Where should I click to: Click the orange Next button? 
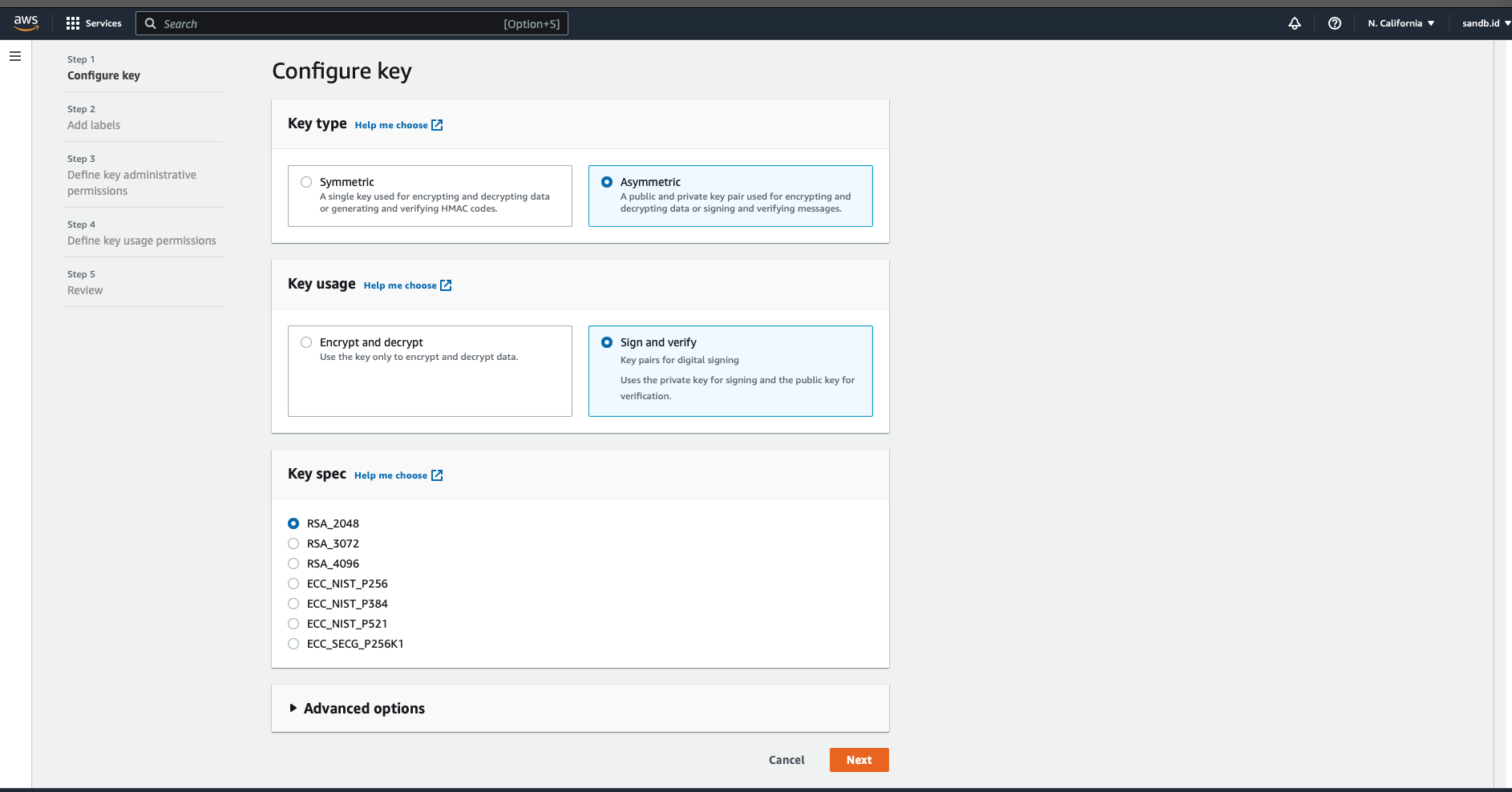click(859, 760)
